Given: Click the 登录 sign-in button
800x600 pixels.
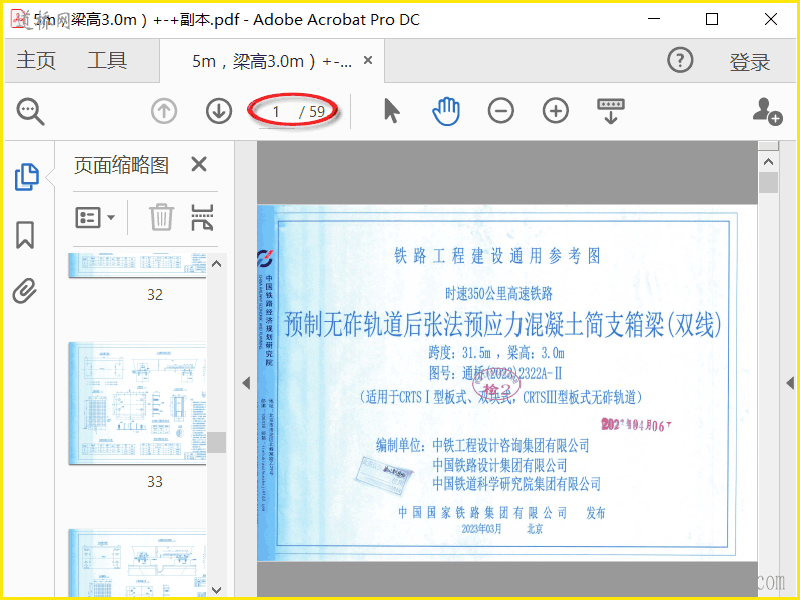Looking at the screenshot, I should [x=749, y=62].
